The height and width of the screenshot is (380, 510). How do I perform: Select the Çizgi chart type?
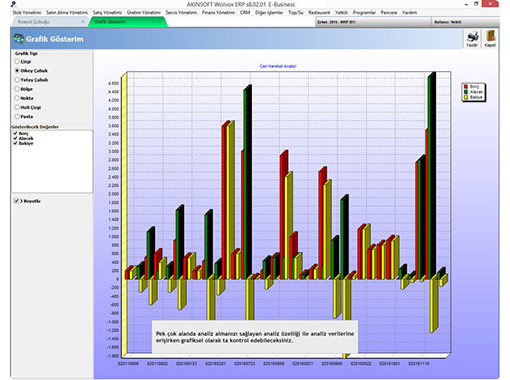17,62
